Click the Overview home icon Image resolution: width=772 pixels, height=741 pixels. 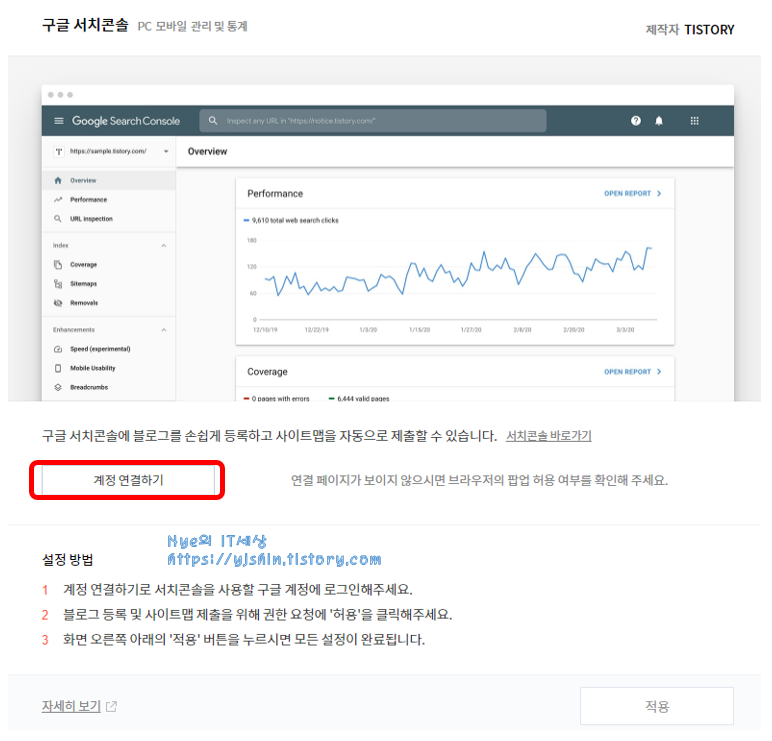pyautogui.click(x=58, y=180)
